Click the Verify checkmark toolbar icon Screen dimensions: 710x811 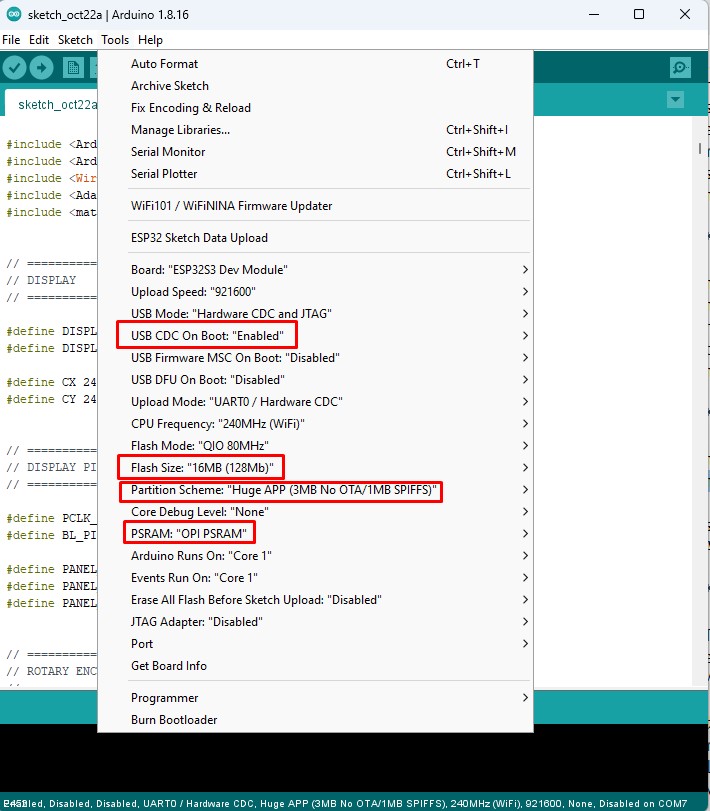[x=14, y=68]
